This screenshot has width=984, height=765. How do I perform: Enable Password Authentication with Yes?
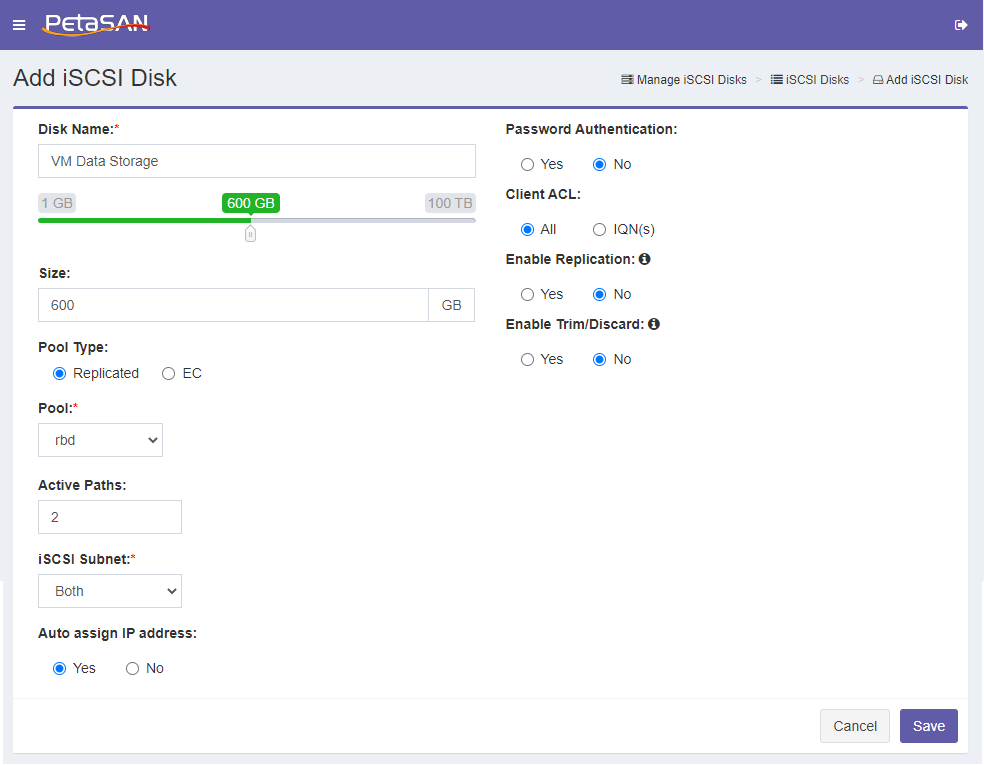[x=527, y=164]
